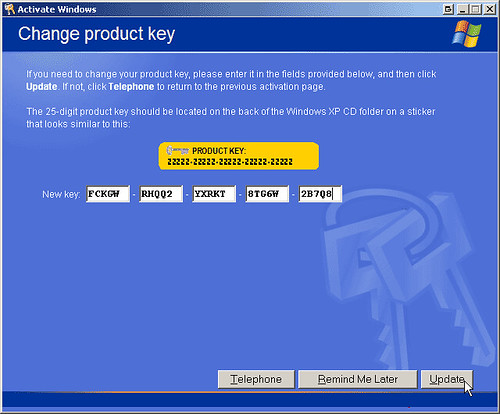Click the 'Change product key' heading
The width and height of the screenshot is (500, 414).
(x=96, y=34)
